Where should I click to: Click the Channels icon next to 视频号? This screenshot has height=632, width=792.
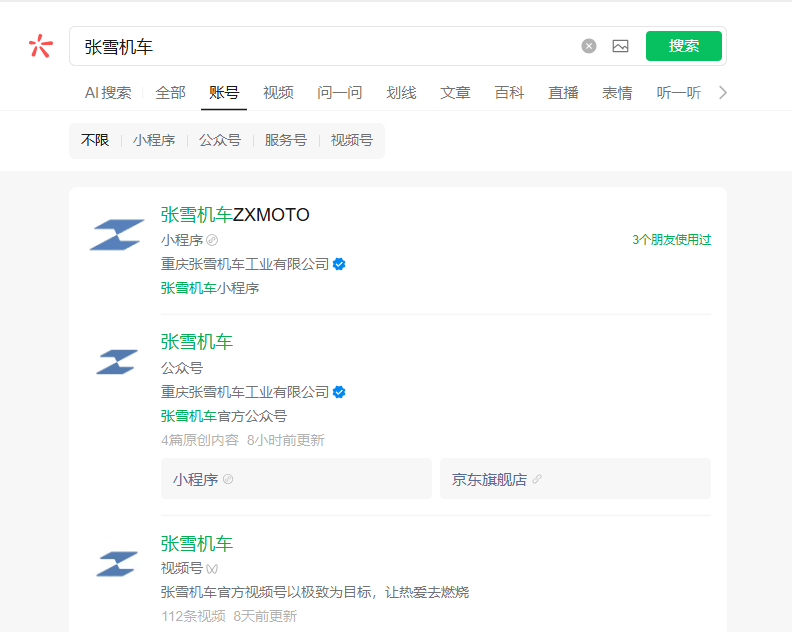[x=212, y=569]
